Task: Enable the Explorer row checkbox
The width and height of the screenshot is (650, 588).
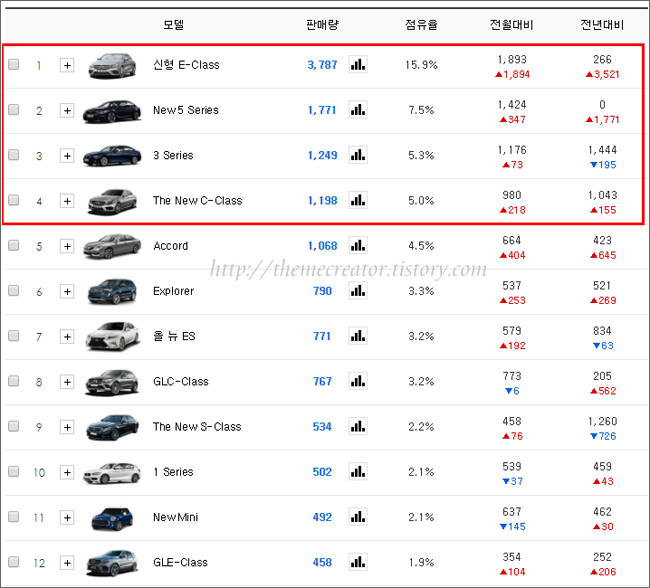Action: tap(14, 290)
